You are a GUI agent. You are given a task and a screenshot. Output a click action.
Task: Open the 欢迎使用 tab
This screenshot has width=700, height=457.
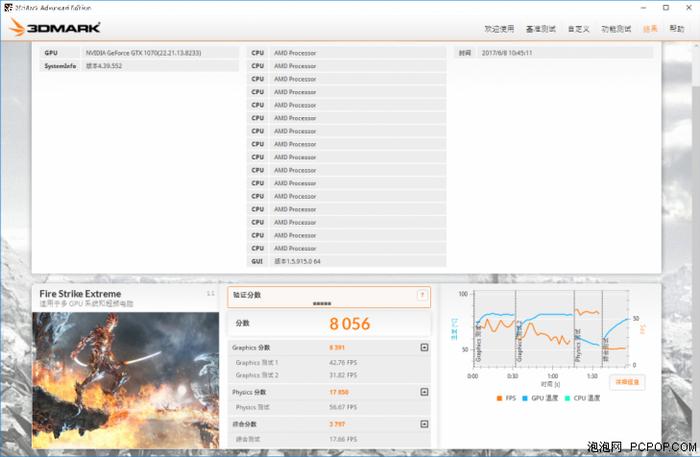(x=499, y=29)
